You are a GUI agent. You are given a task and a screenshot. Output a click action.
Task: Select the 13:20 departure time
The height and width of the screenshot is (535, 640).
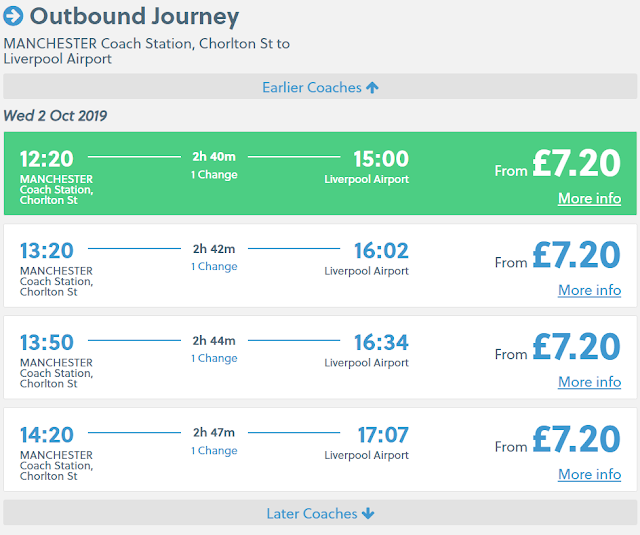(47, 251)
